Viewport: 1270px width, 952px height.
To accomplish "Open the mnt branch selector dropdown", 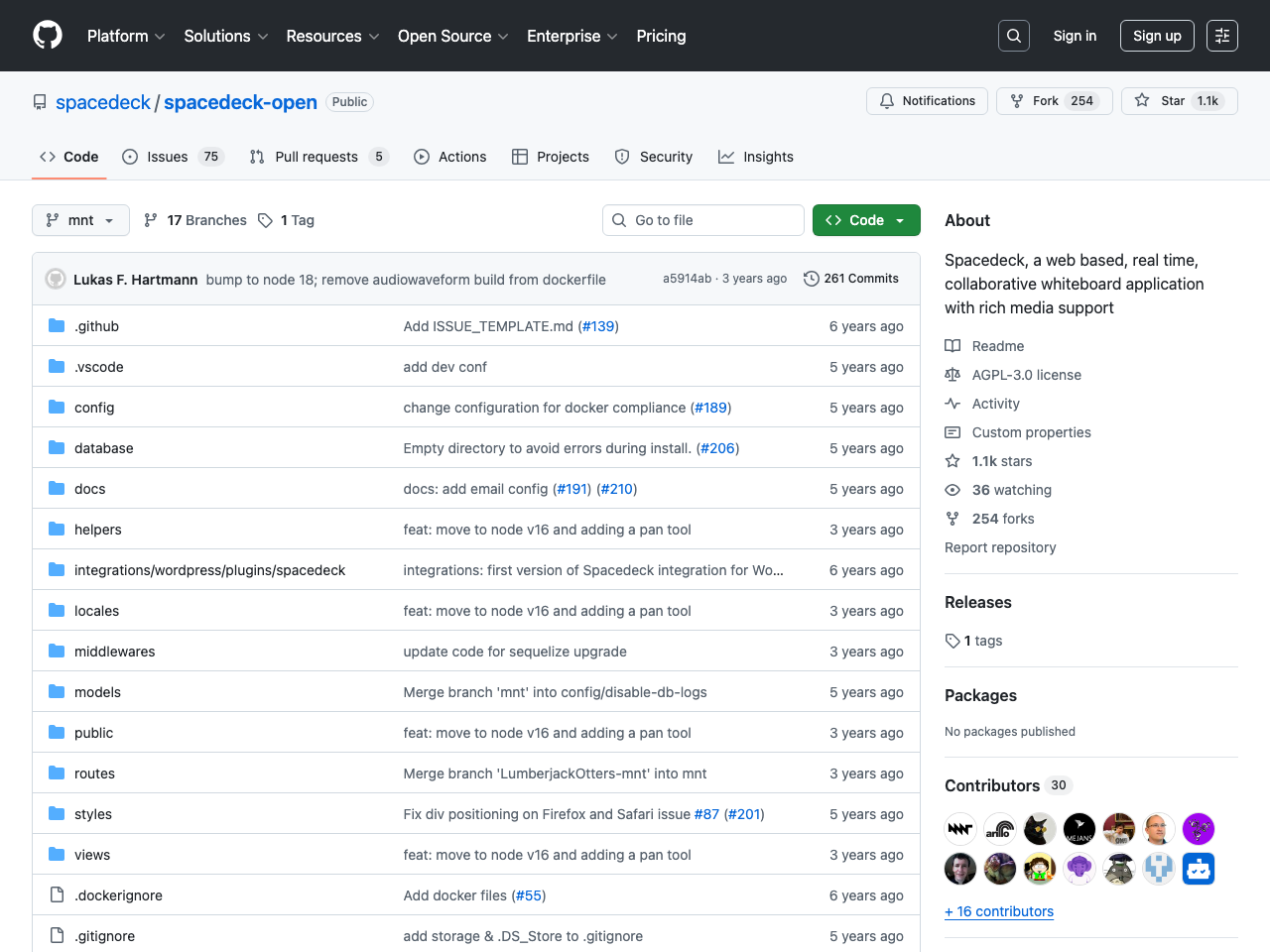I will pos(80,220).
